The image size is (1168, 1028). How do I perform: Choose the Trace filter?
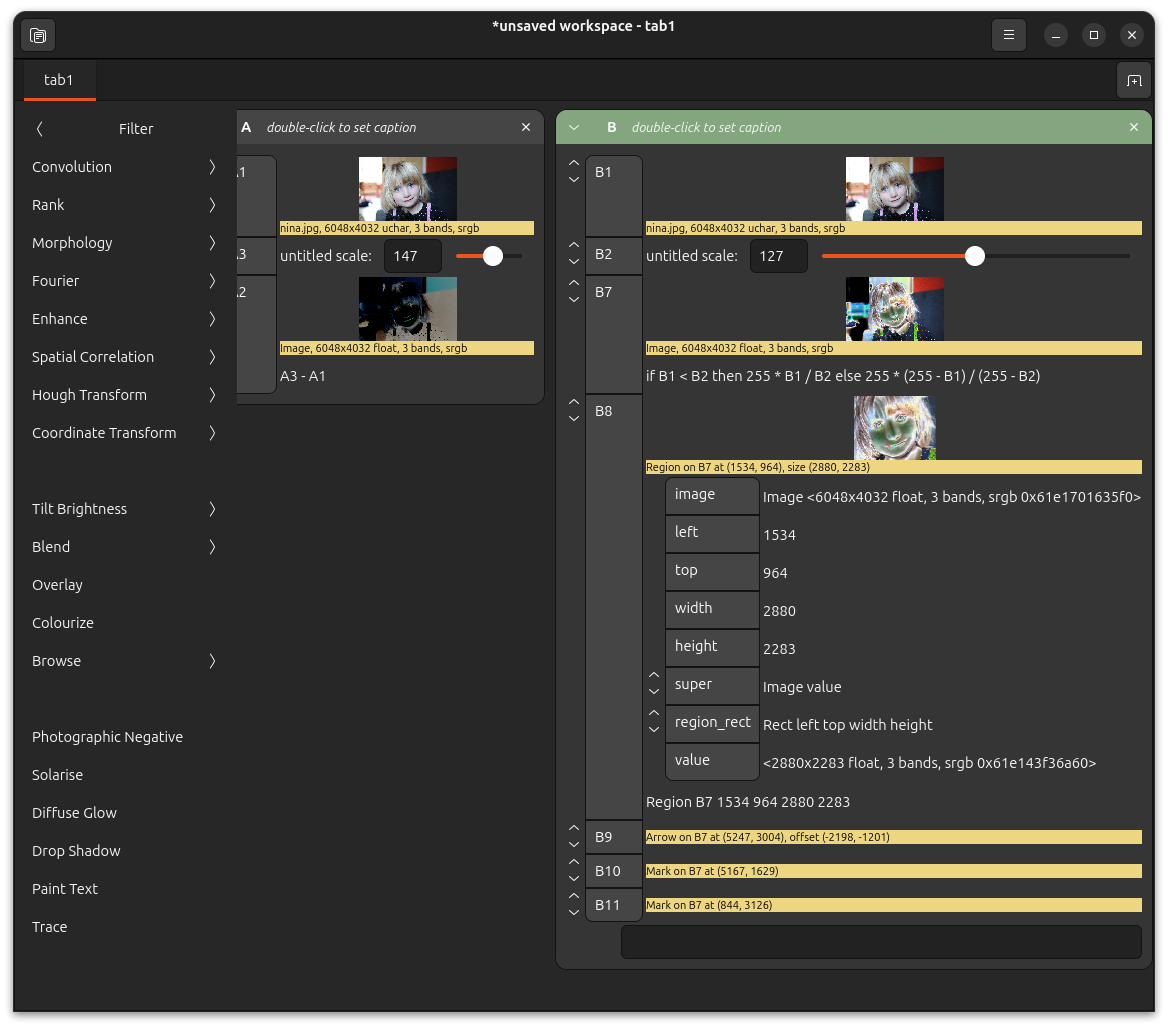coord(124,927)
